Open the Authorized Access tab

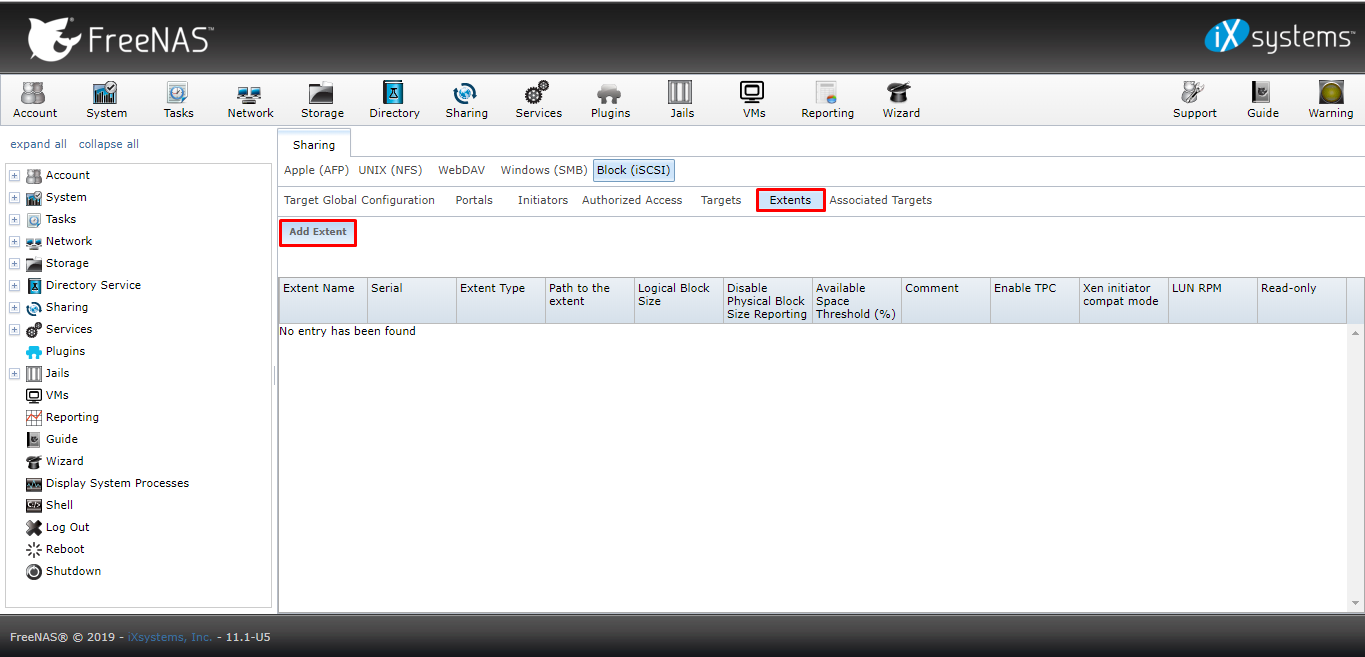(x=632, y=200)
